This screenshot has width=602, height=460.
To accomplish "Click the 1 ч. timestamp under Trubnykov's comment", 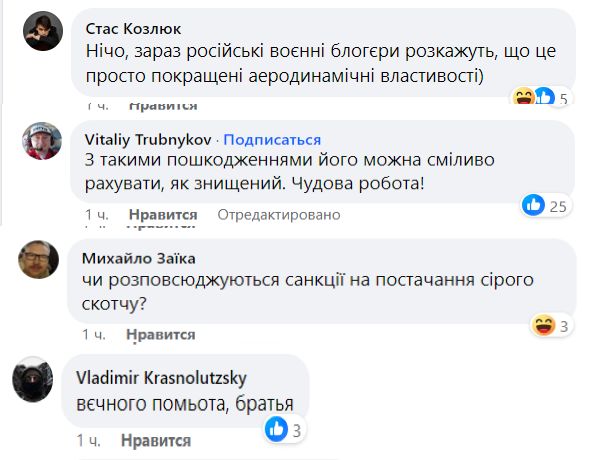I will tap(96, 215).
